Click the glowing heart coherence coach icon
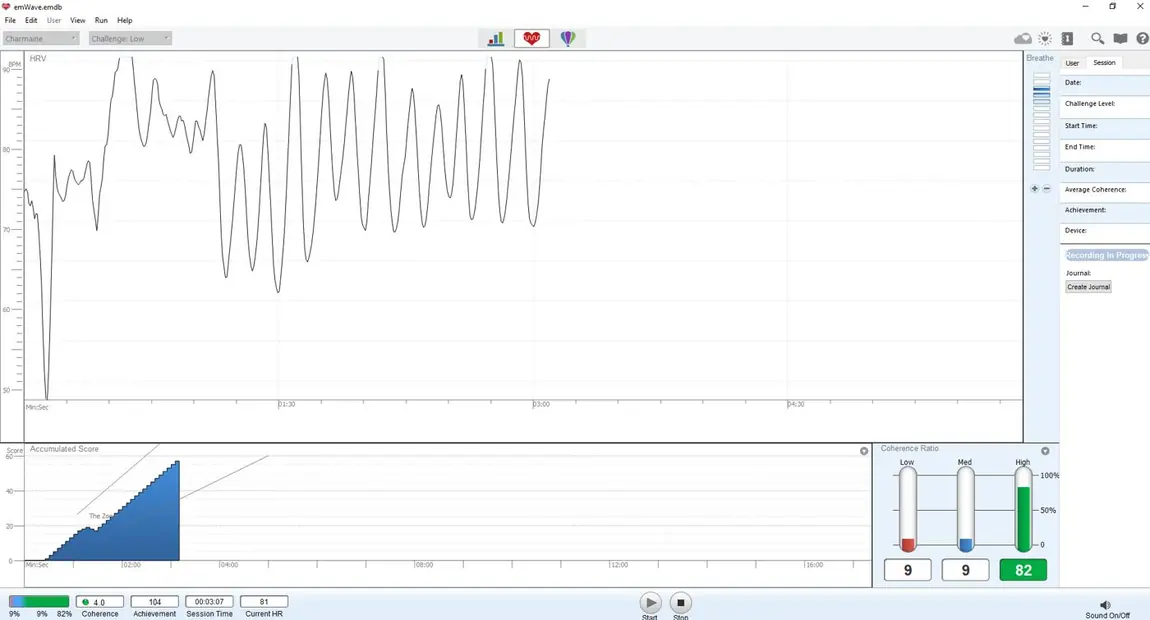Screen dimensions: 1150x620 (1044, 38)
